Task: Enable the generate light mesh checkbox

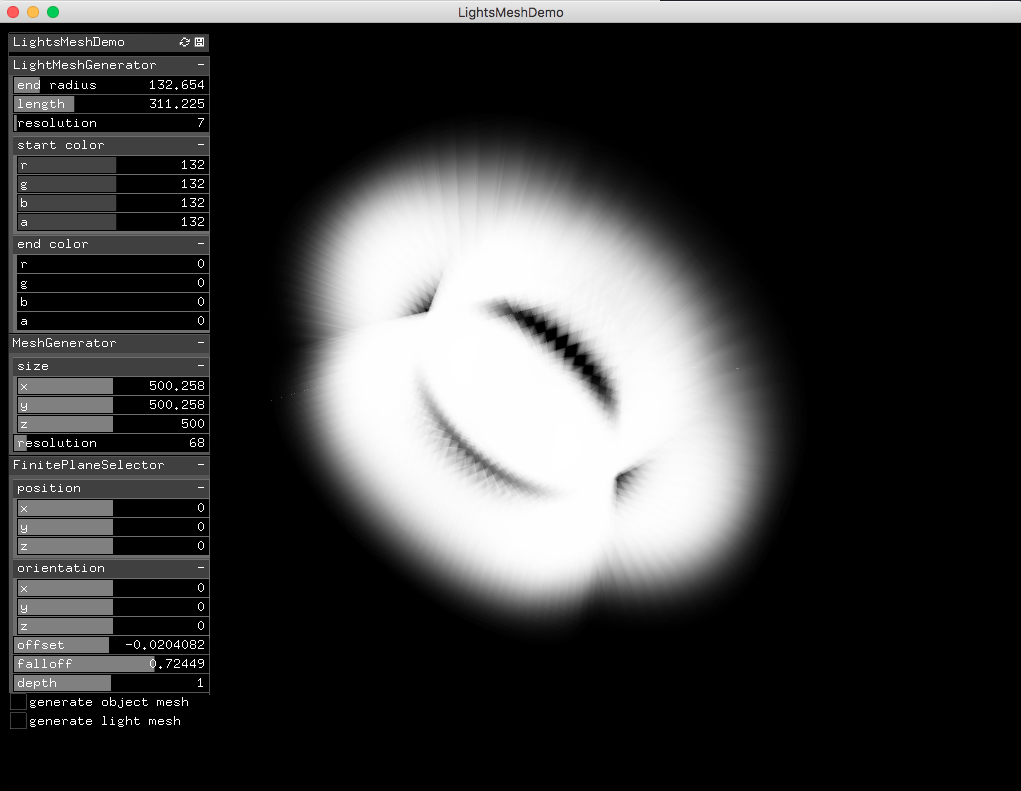Action: [18, 721]
